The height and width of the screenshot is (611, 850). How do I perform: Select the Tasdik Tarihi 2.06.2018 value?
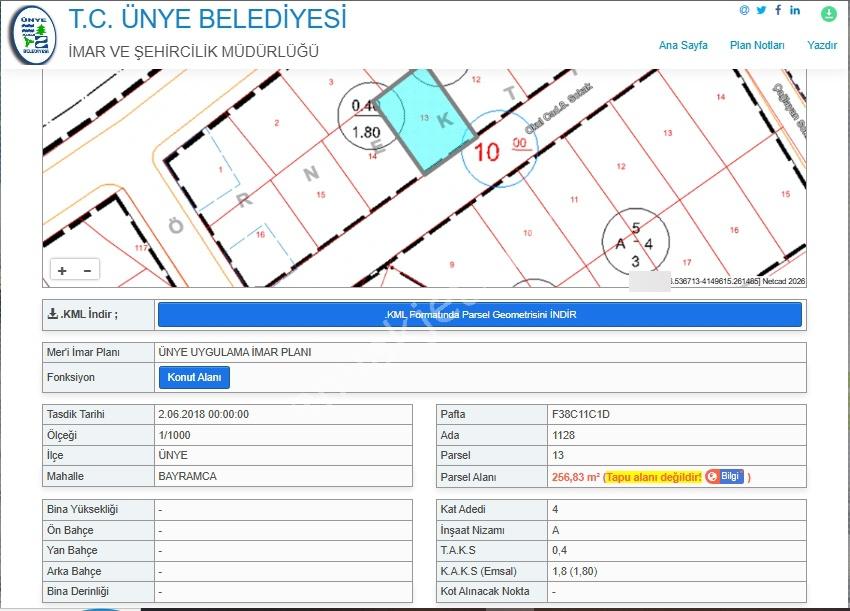pos(203,414)
